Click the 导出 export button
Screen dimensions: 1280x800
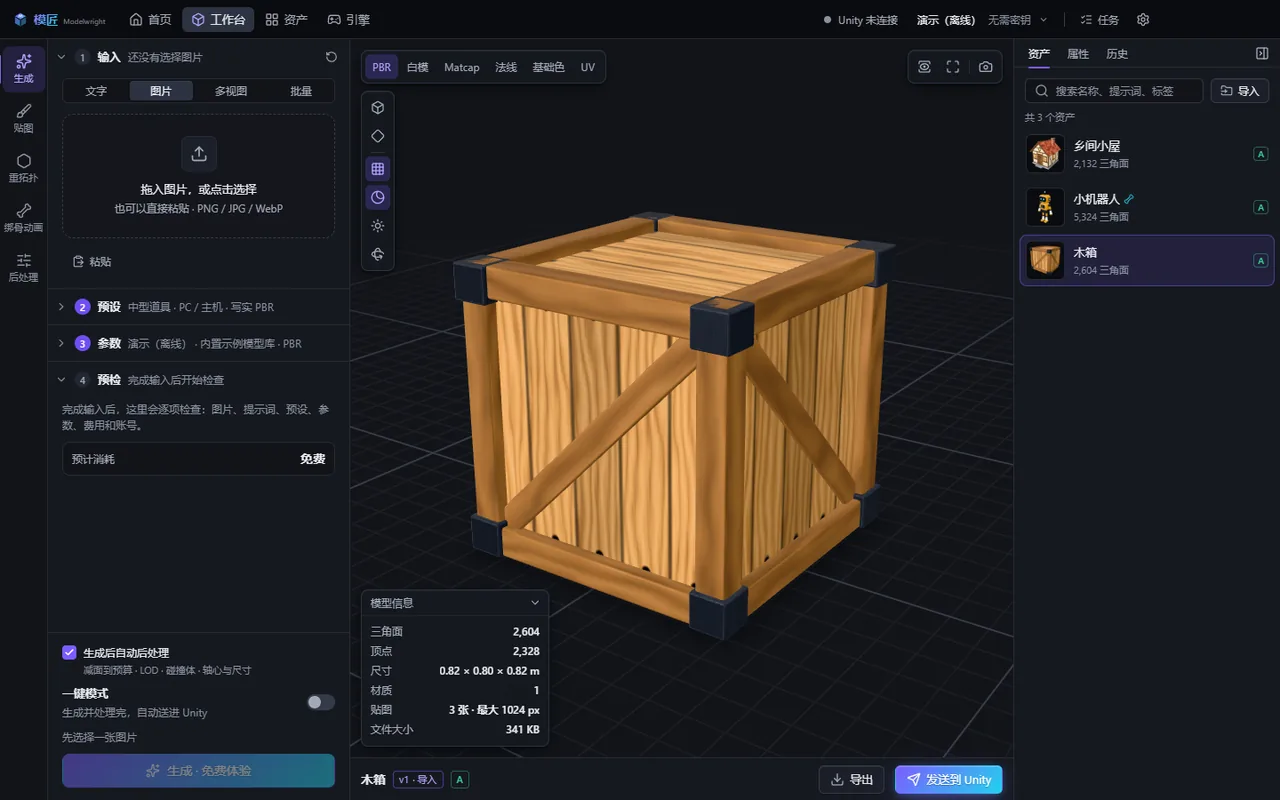click(x=851, y=780)
